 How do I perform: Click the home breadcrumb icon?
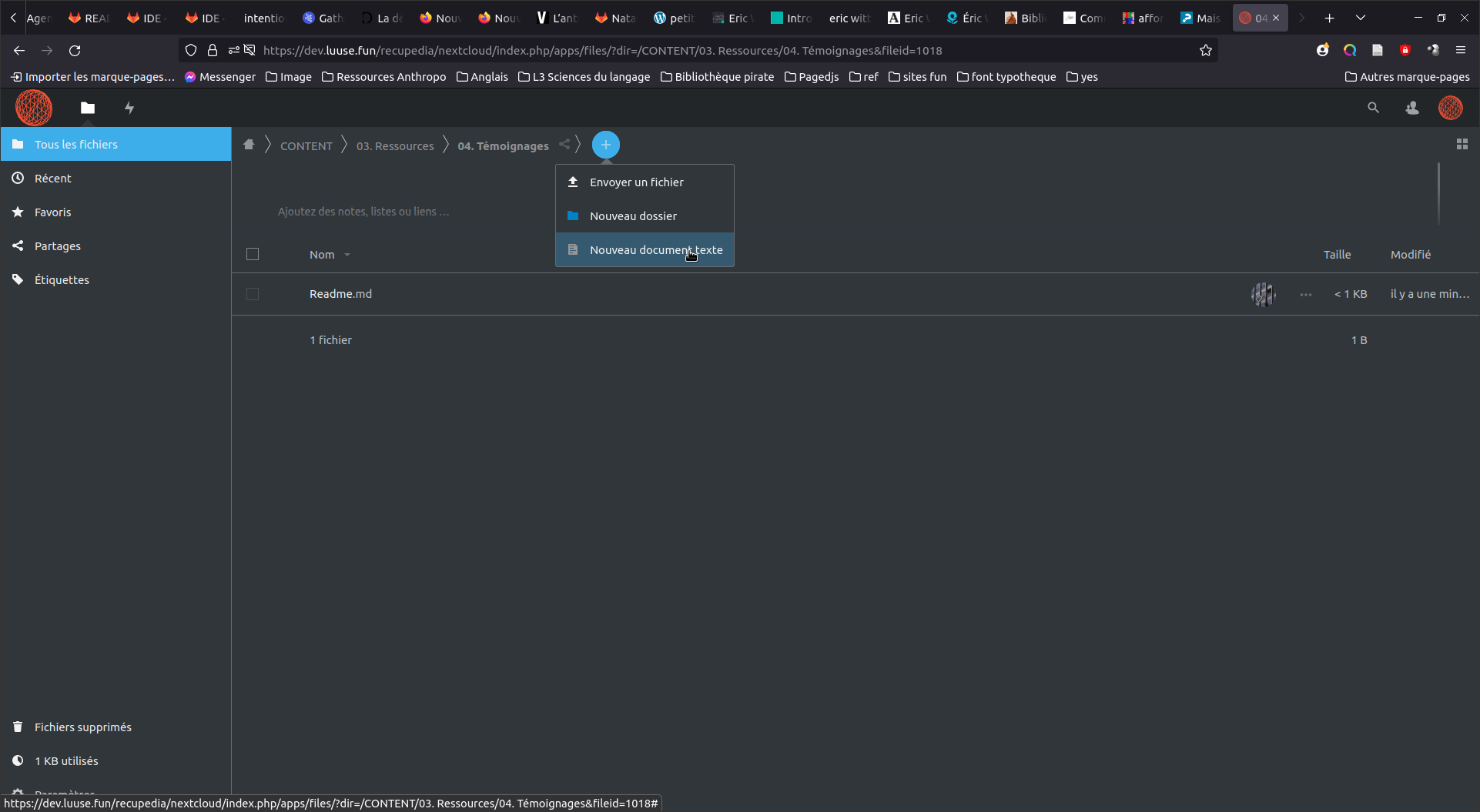249,145
